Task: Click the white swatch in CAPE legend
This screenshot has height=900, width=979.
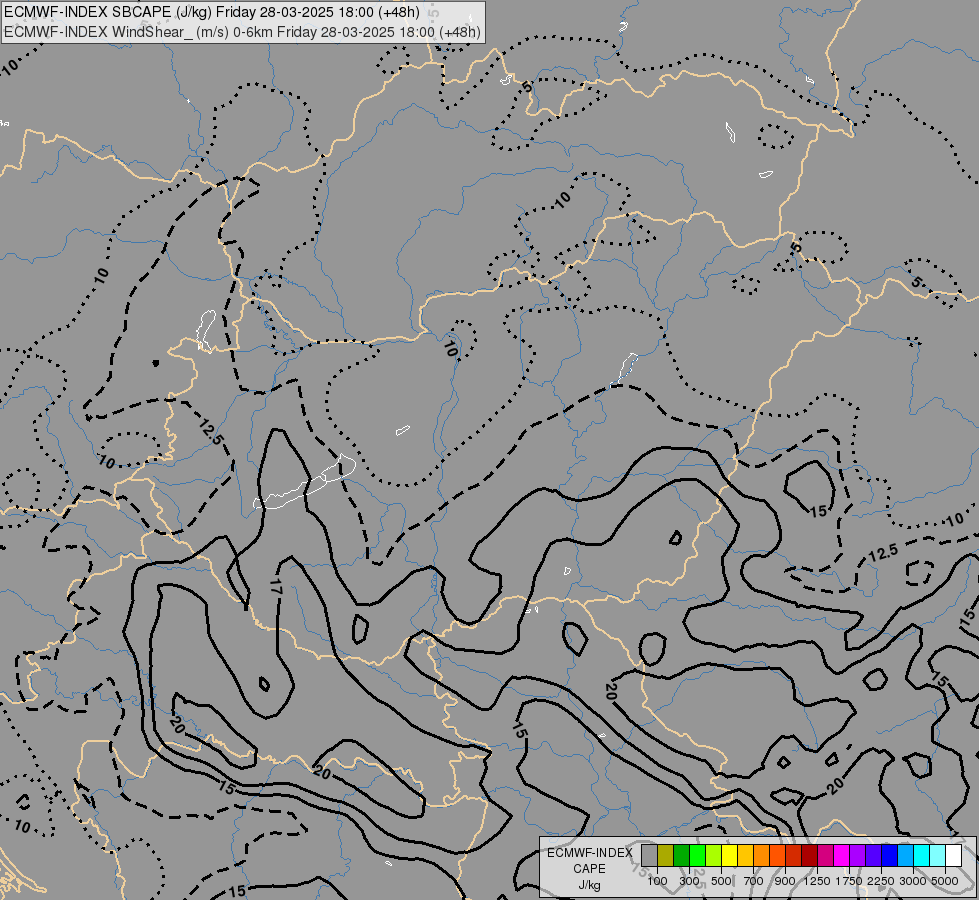Action: pos(953,856)
